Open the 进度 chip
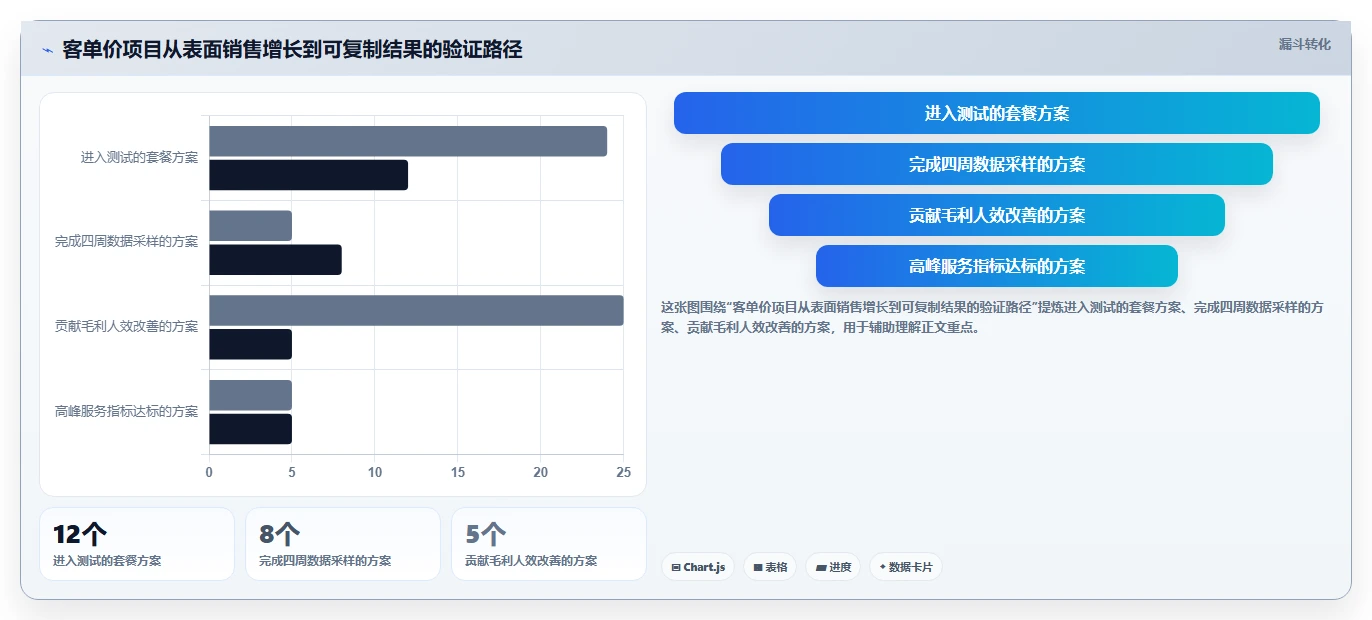Screen dimensions: 1372x620 point(832,567)
